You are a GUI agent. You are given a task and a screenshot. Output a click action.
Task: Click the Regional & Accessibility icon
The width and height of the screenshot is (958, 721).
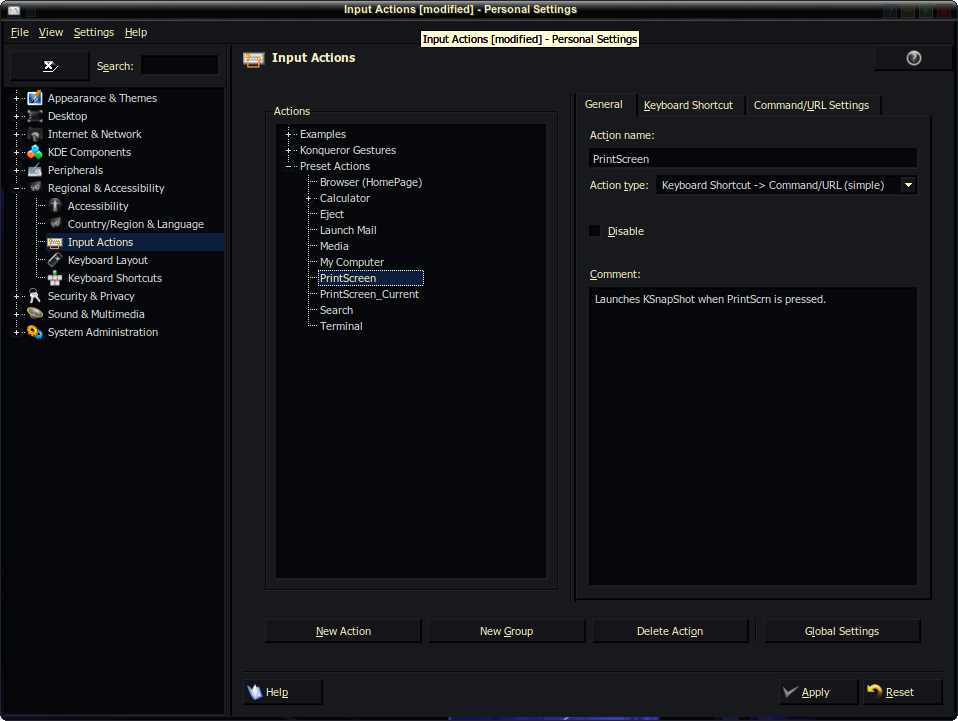tap(35, 188)
